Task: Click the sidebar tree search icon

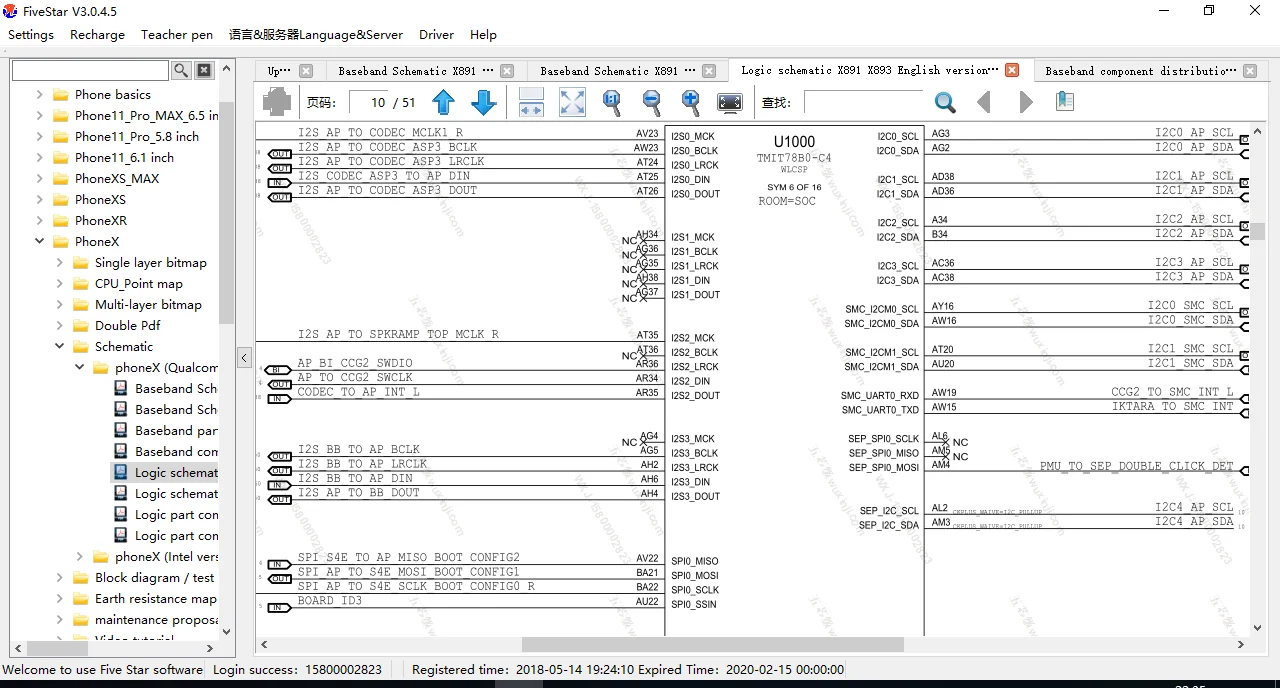Action: 181,70
